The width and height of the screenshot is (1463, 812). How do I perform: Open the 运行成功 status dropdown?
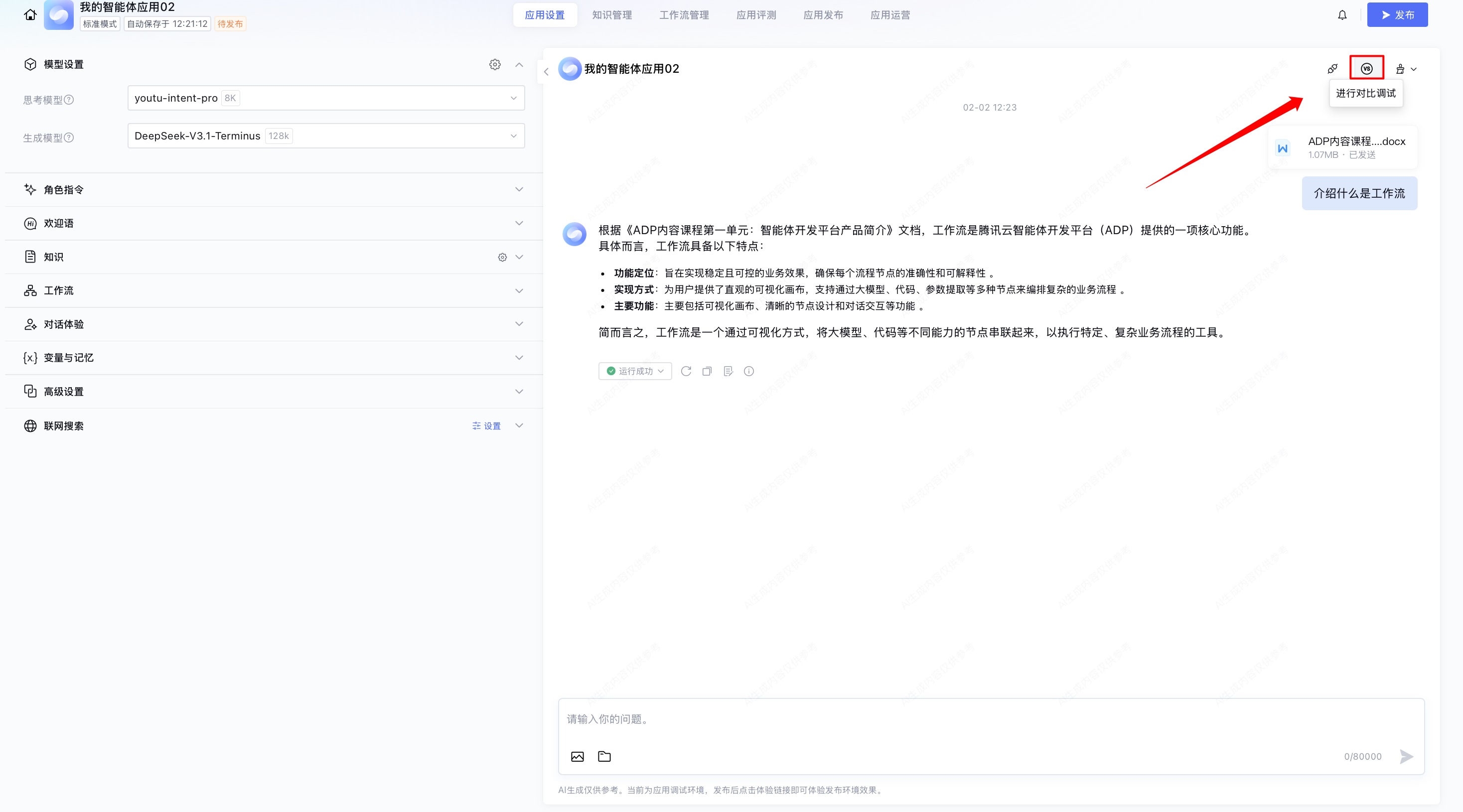(635, 371)
